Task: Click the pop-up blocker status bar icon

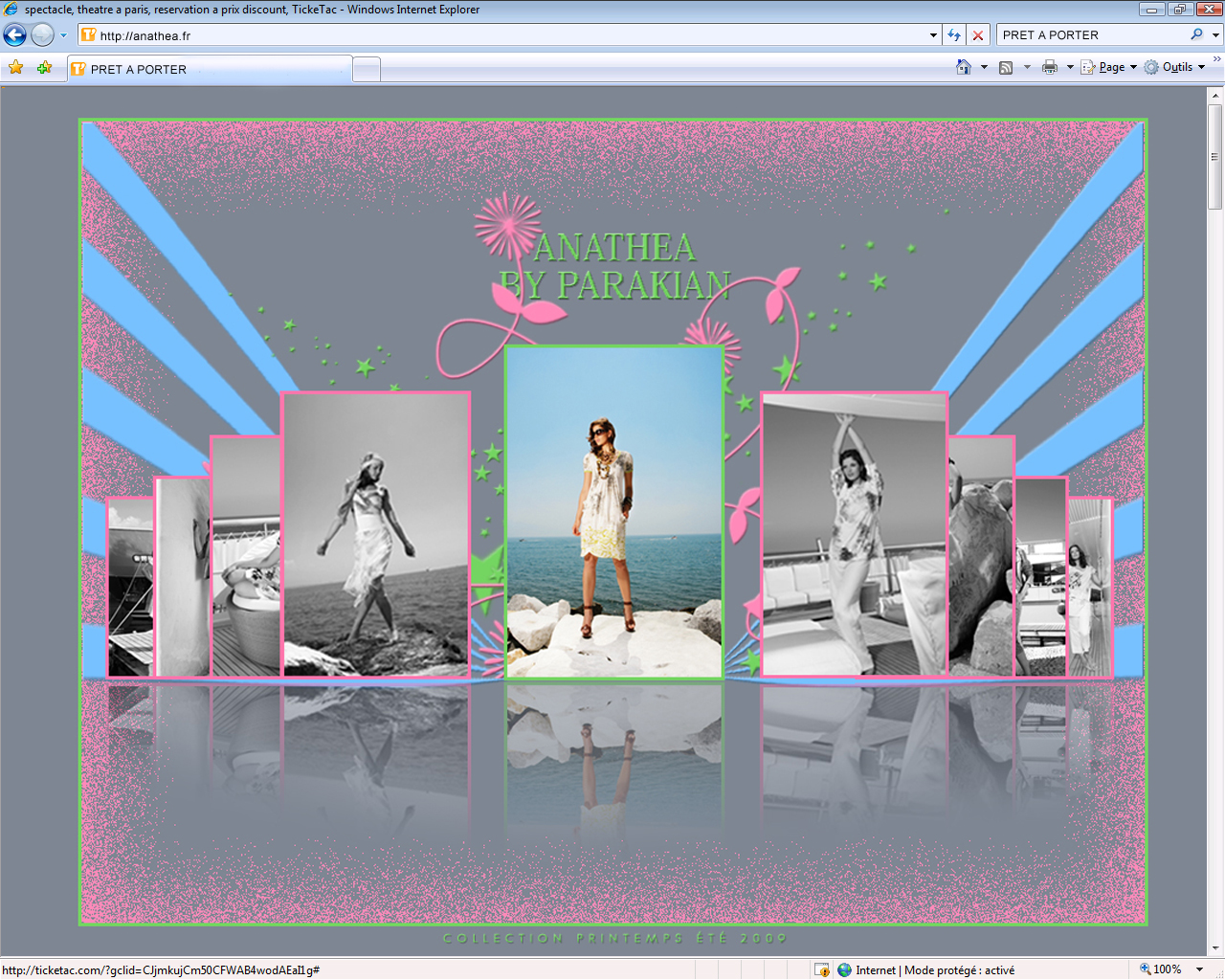Action: click(821, 969)
